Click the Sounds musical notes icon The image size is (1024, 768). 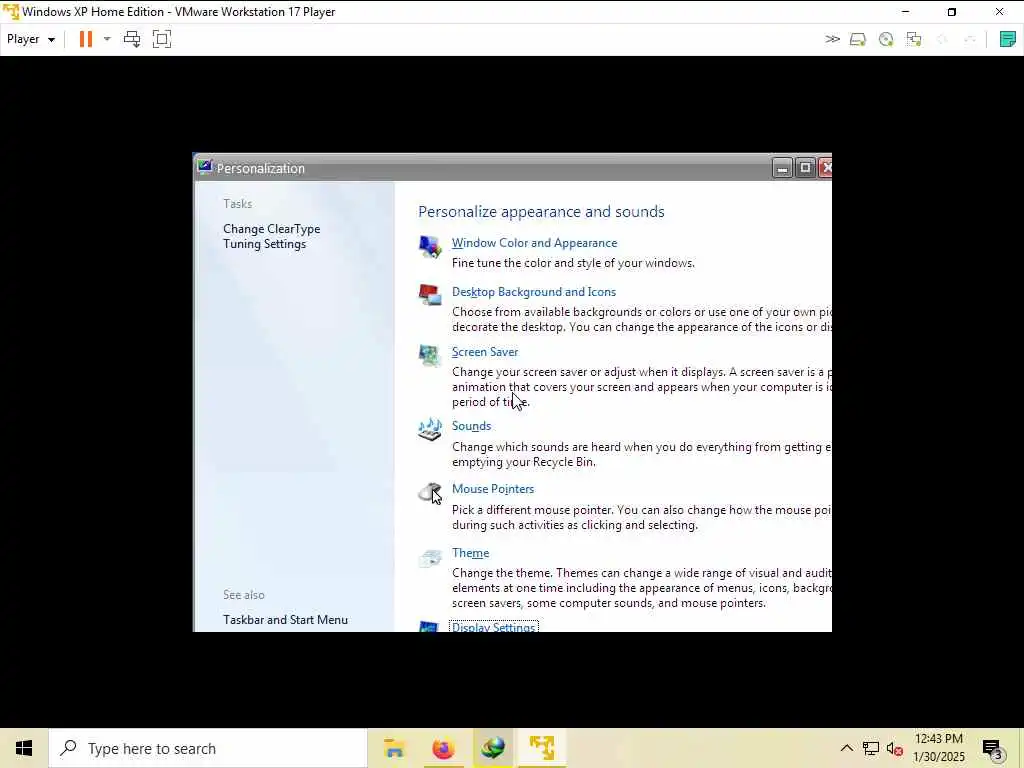pyautogui.click(x=430, y=429)
